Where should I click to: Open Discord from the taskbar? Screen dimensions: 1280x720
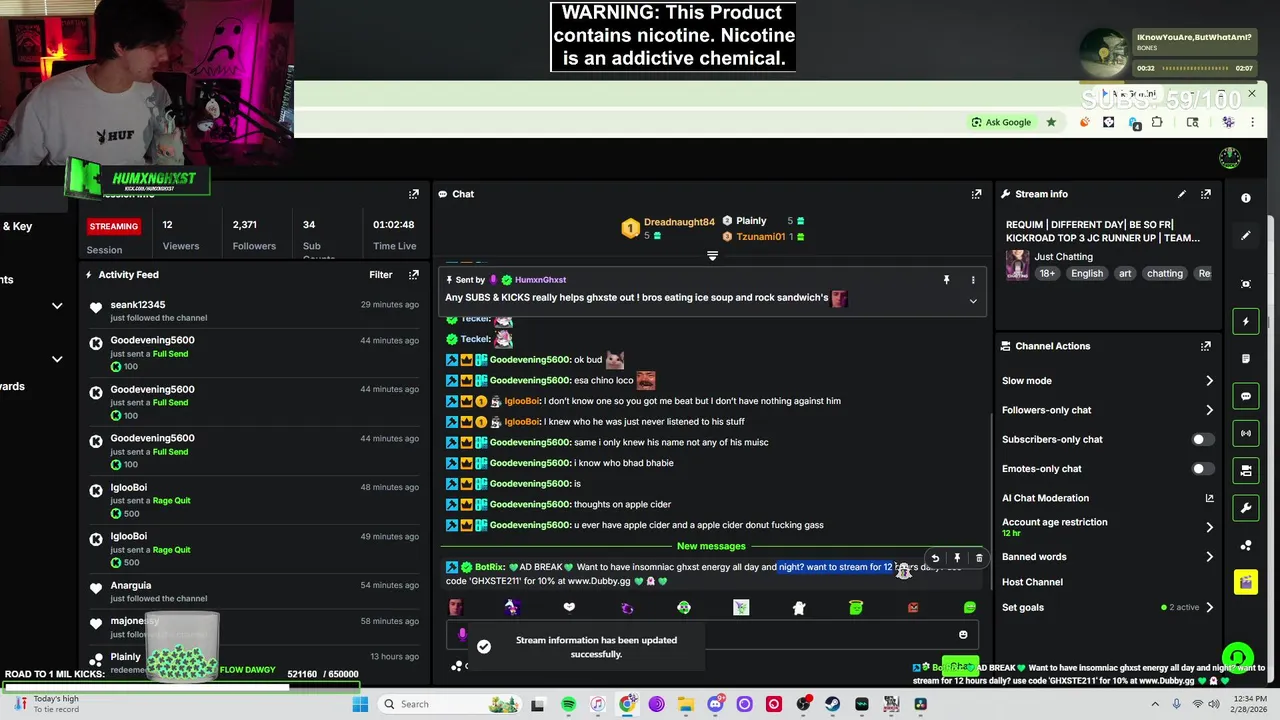click(x=715, y=704)
